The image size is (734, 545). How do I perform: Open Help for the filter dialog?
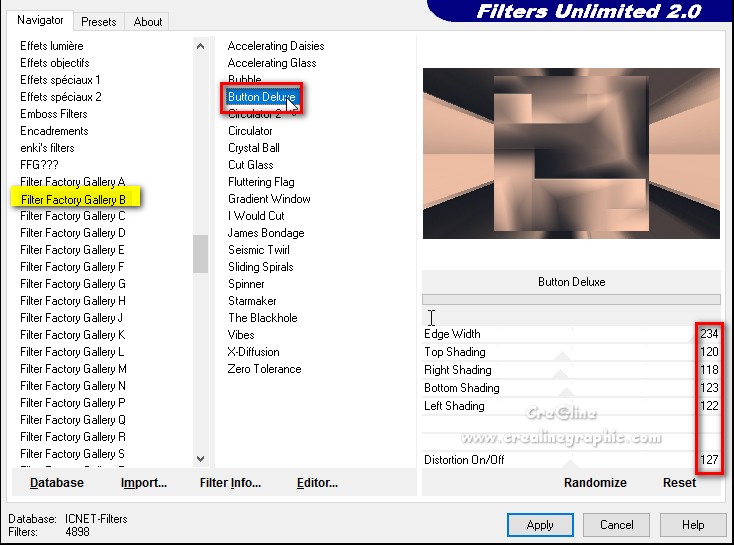693,524
